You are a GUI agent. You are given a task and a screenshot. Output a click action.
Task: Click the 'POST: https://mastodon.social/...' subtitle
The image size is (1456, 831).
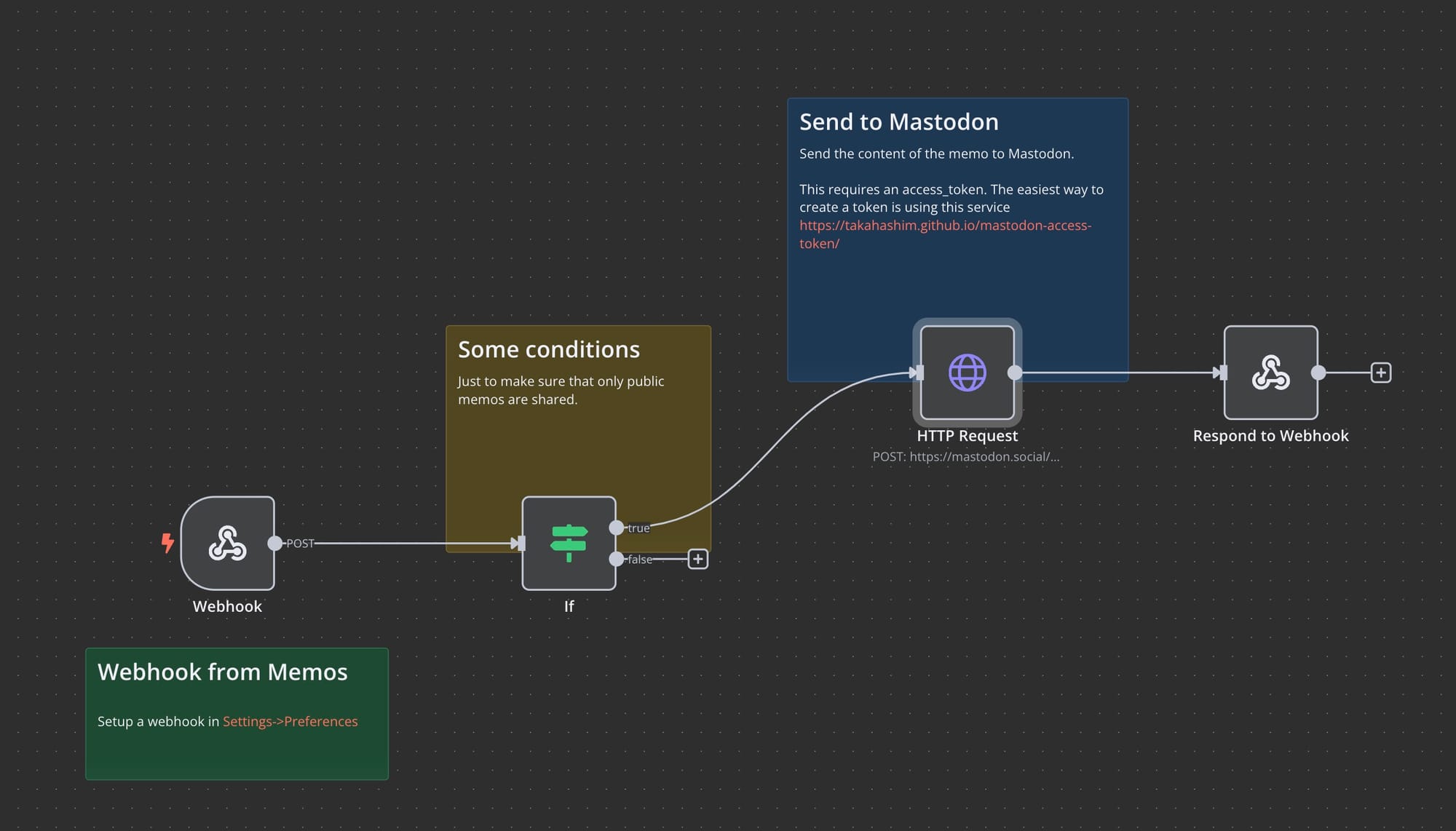(x=966, y=456)
